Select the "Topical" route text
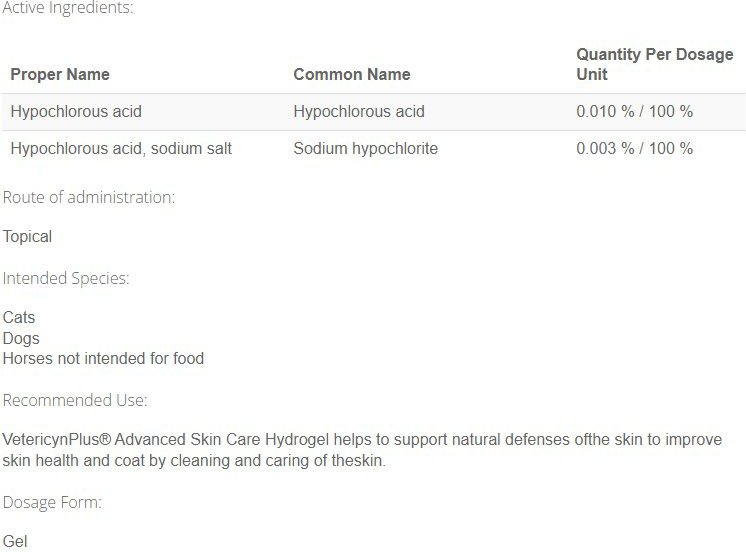746x552 pixels. point(27,237)
